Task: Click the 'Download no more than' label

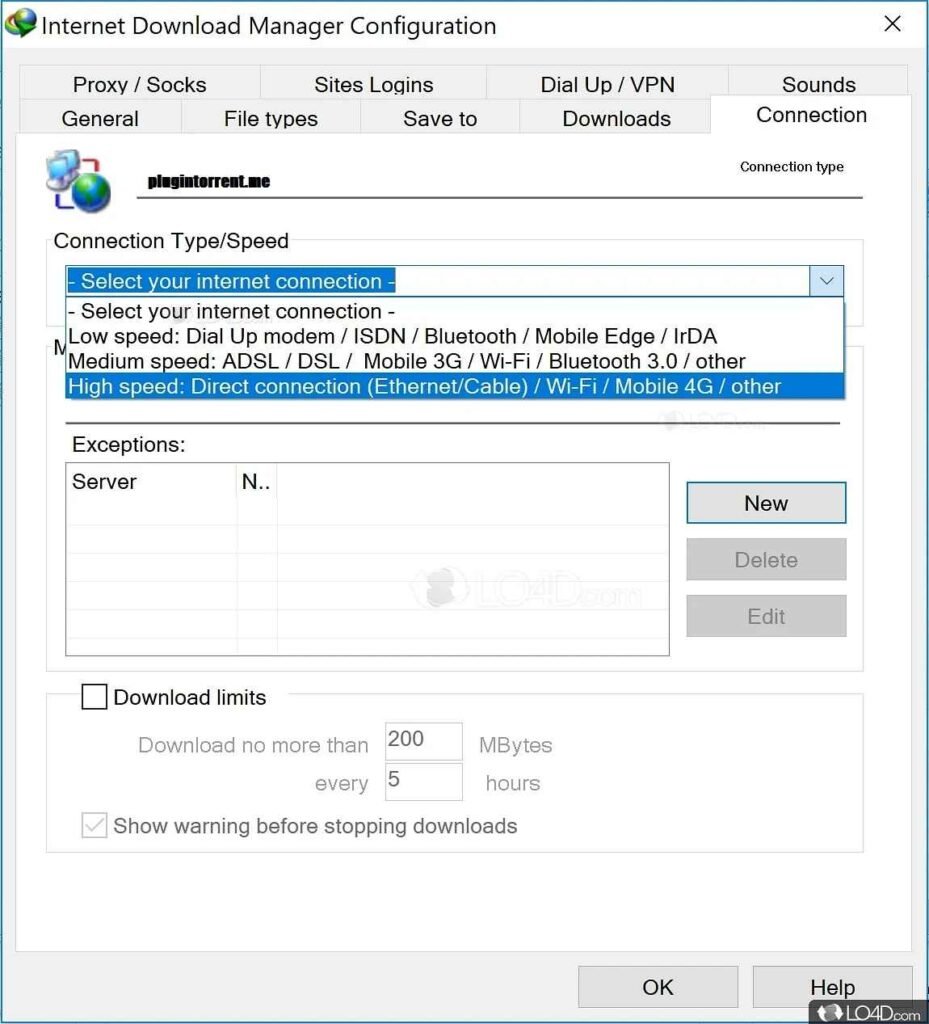Action: [x=253, y=745]
